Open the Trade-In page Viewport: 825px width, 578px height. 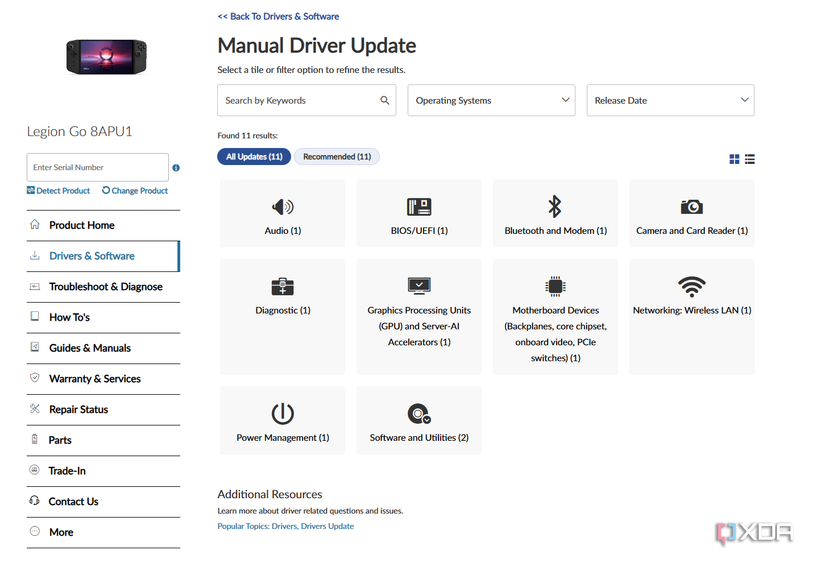click(103, 471)
